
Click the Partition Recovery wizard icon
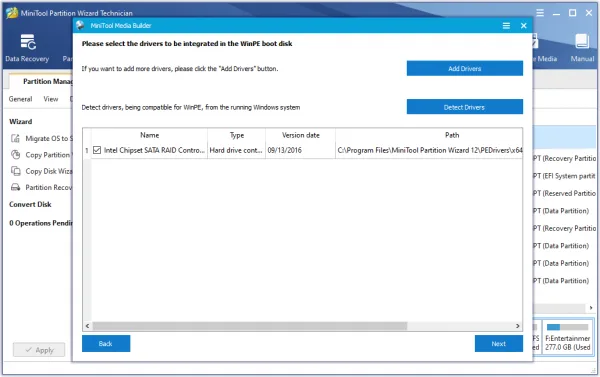[x=16, y=187]
